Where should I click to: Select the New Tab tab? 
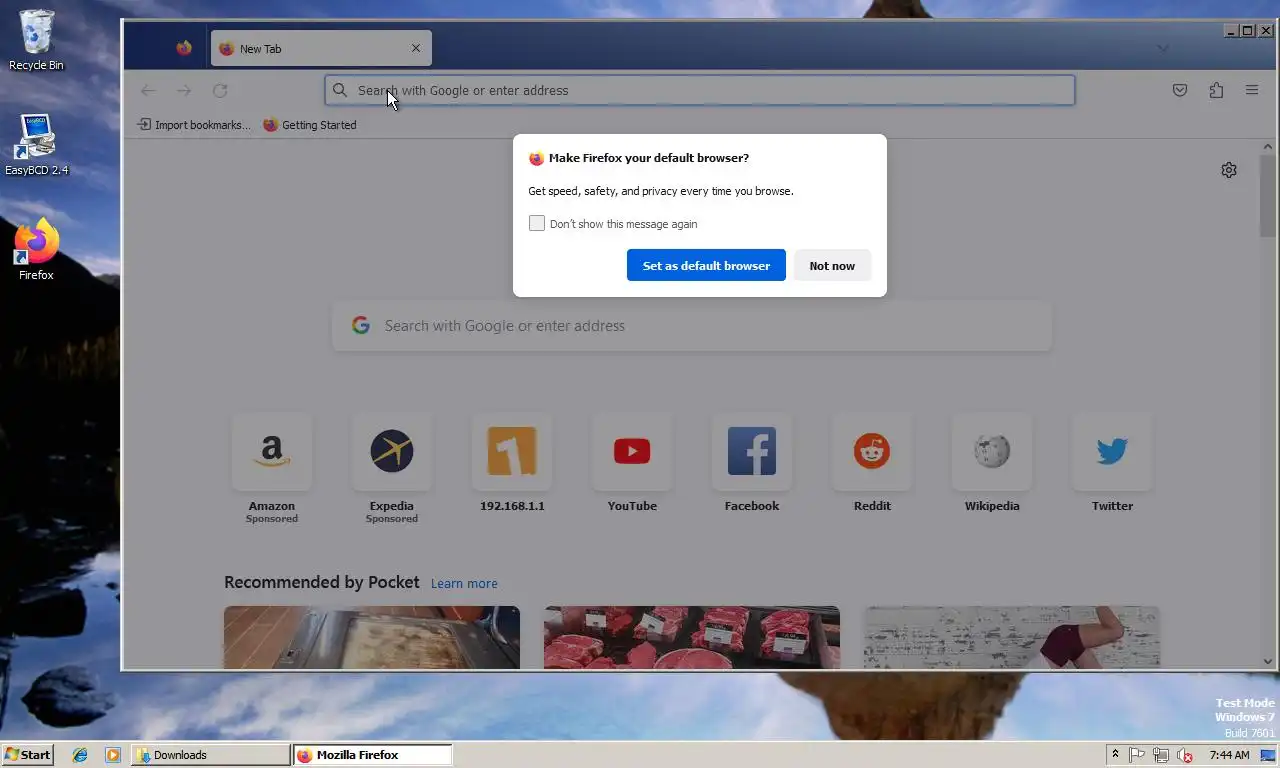click(320, 48)
